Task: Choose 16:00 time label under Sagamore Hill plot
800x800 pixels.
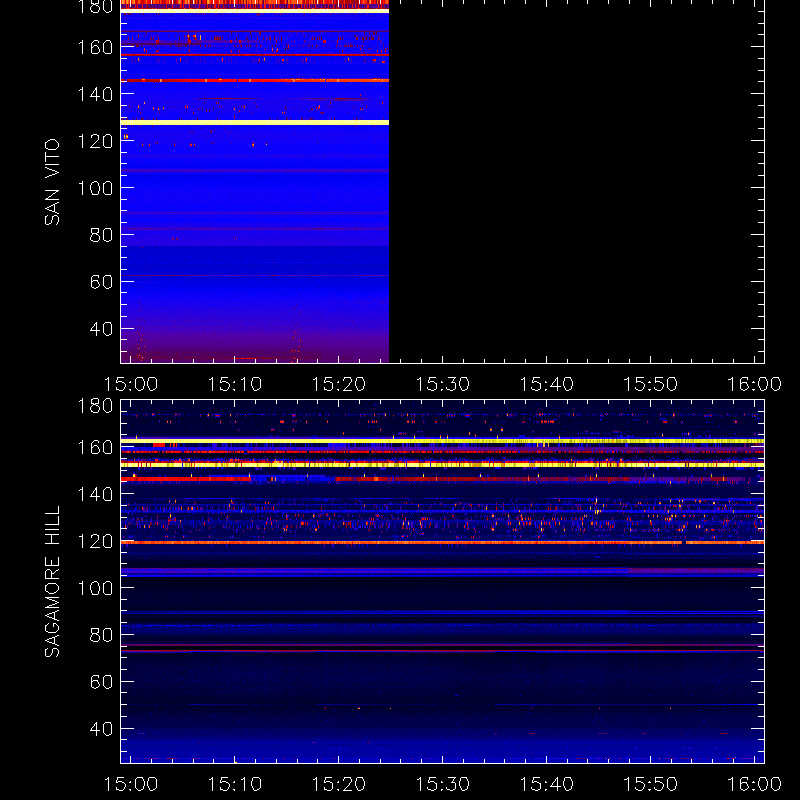Action: [754, 784]
